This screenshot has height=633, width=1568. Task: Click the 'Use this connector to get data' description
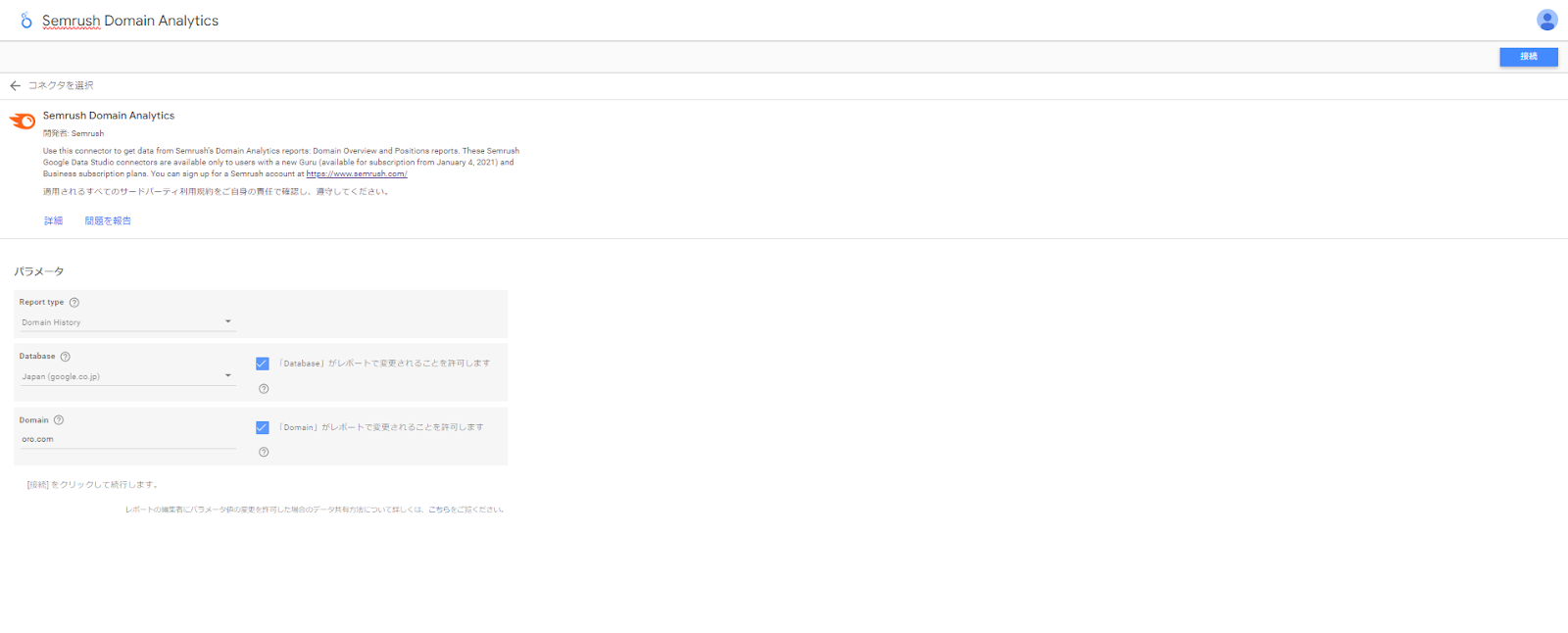click(281, 163)
